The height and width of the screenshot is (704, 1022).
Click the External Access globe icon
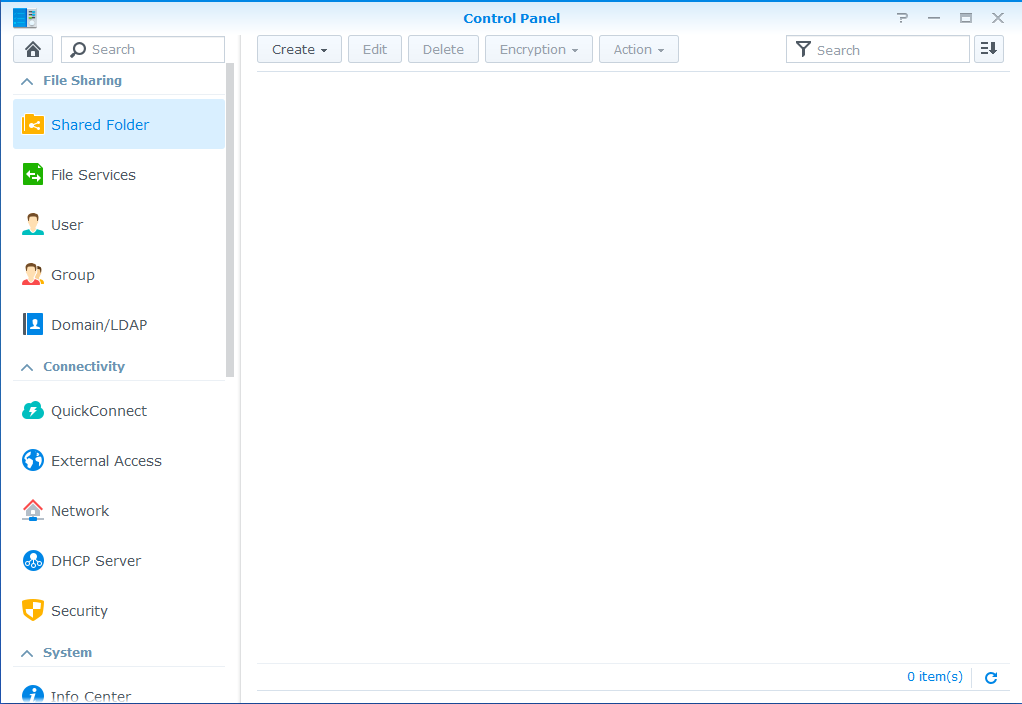33,460
